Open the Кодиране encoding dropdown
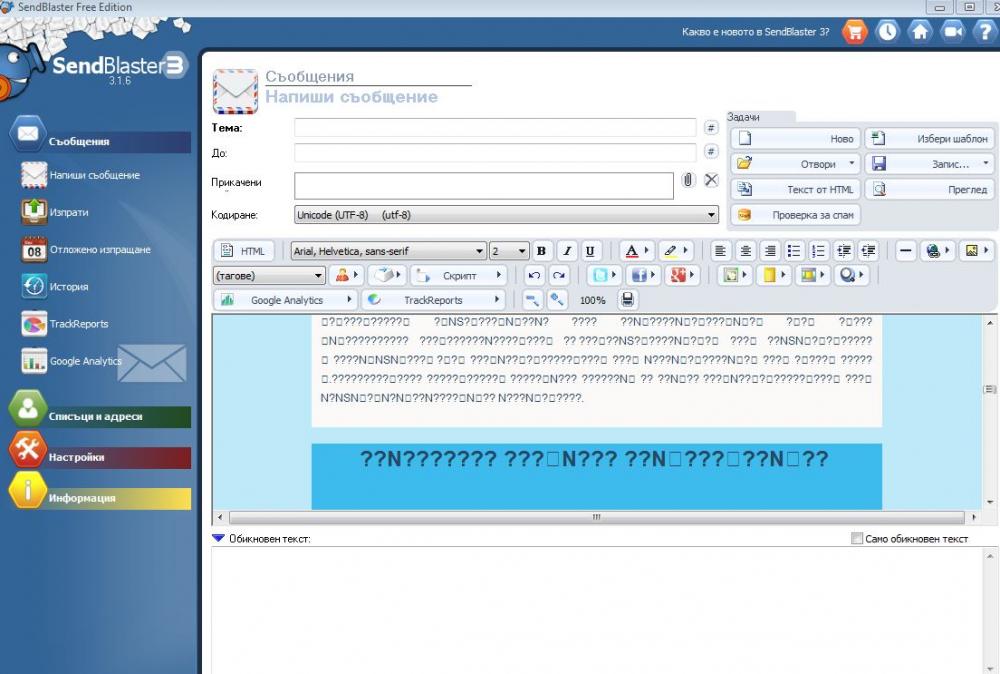1000x674 pixels. pyautogui.click(x=506, y=215)
